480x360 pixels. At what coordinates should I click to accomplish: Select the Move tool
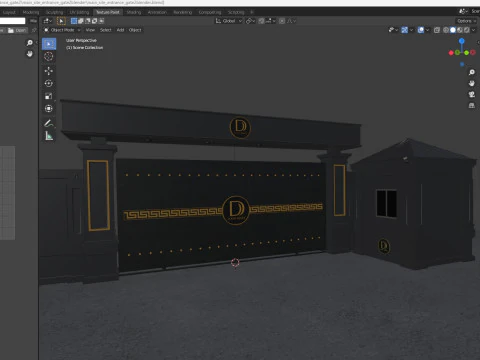(49, 71)
